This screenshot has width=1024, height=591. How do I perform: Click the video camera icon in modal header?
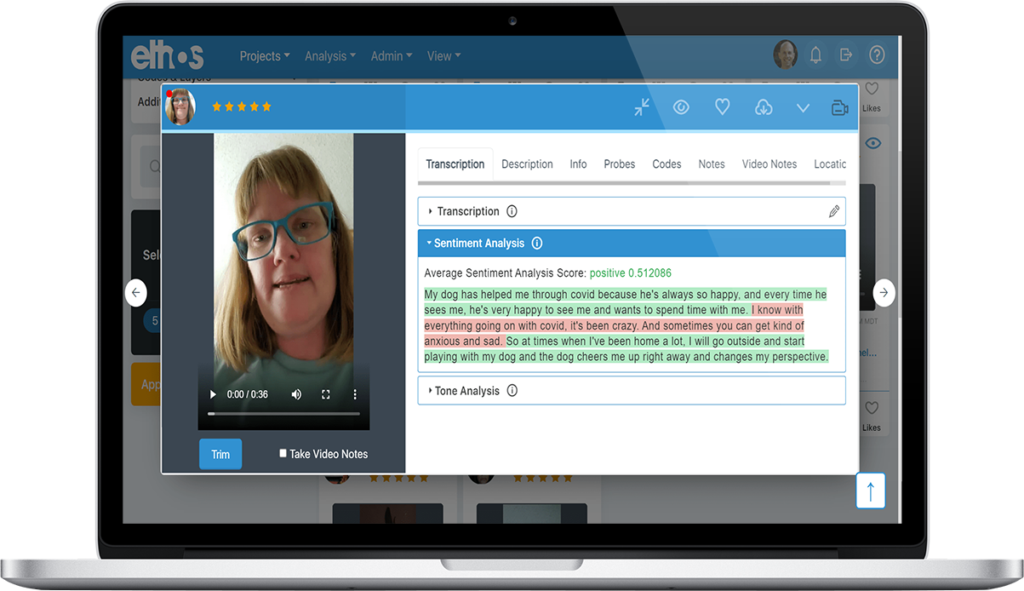pos(840,108)
